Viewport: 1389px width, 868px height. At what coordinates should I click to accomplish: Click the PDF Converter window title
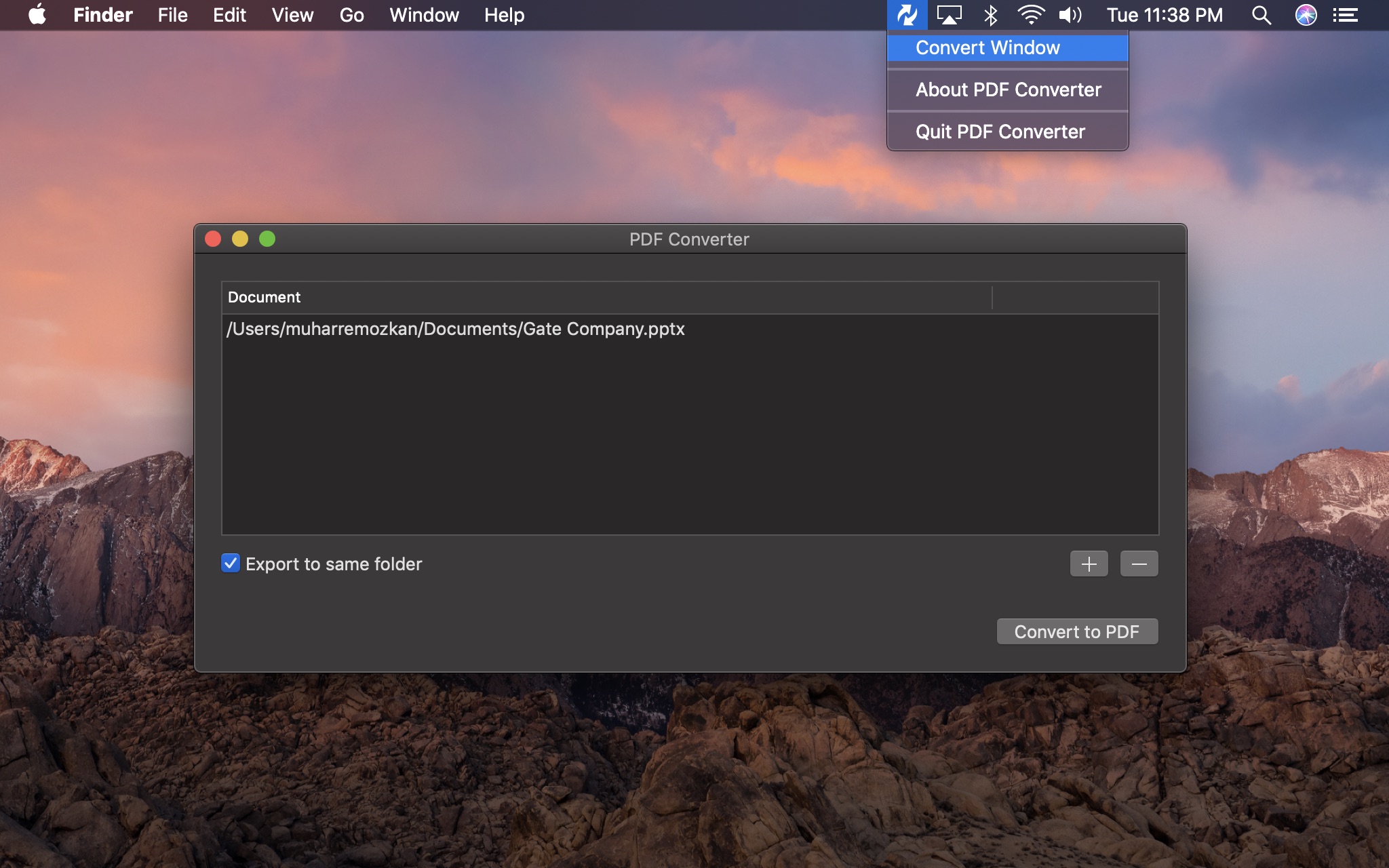(689, 239)
